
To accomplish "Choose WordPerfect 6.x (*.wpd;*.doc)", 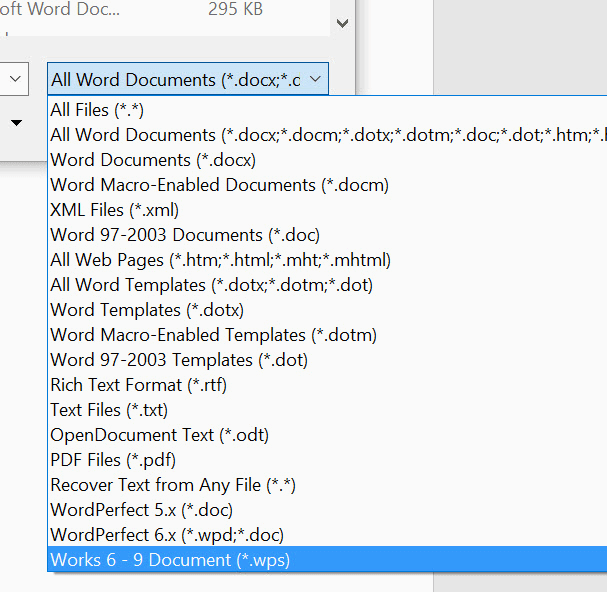I will point(327,535).
